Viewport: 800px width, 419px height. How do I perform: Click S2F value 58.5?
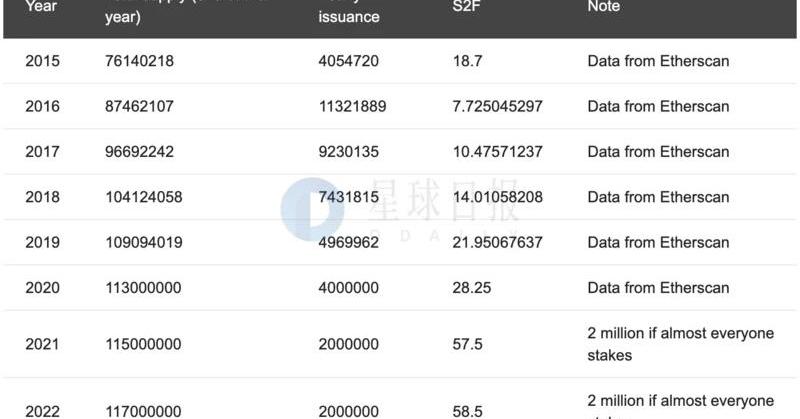coord(467,411)
